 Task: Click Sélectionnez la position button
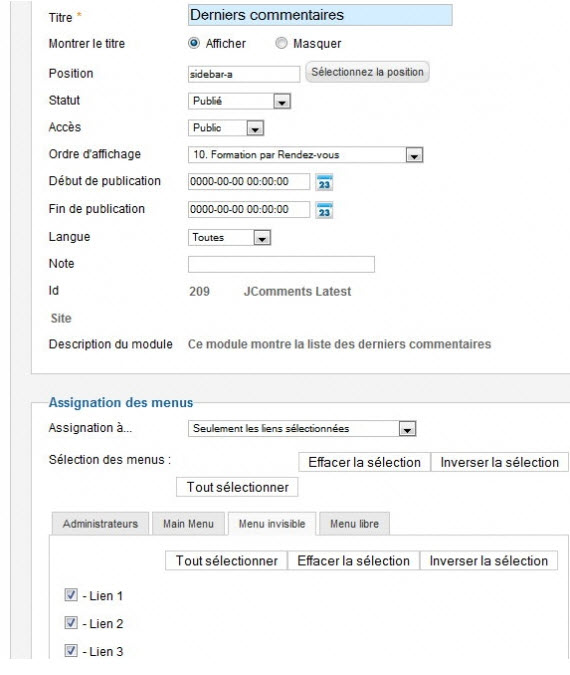pyautogui.click(x=367, y=72)
